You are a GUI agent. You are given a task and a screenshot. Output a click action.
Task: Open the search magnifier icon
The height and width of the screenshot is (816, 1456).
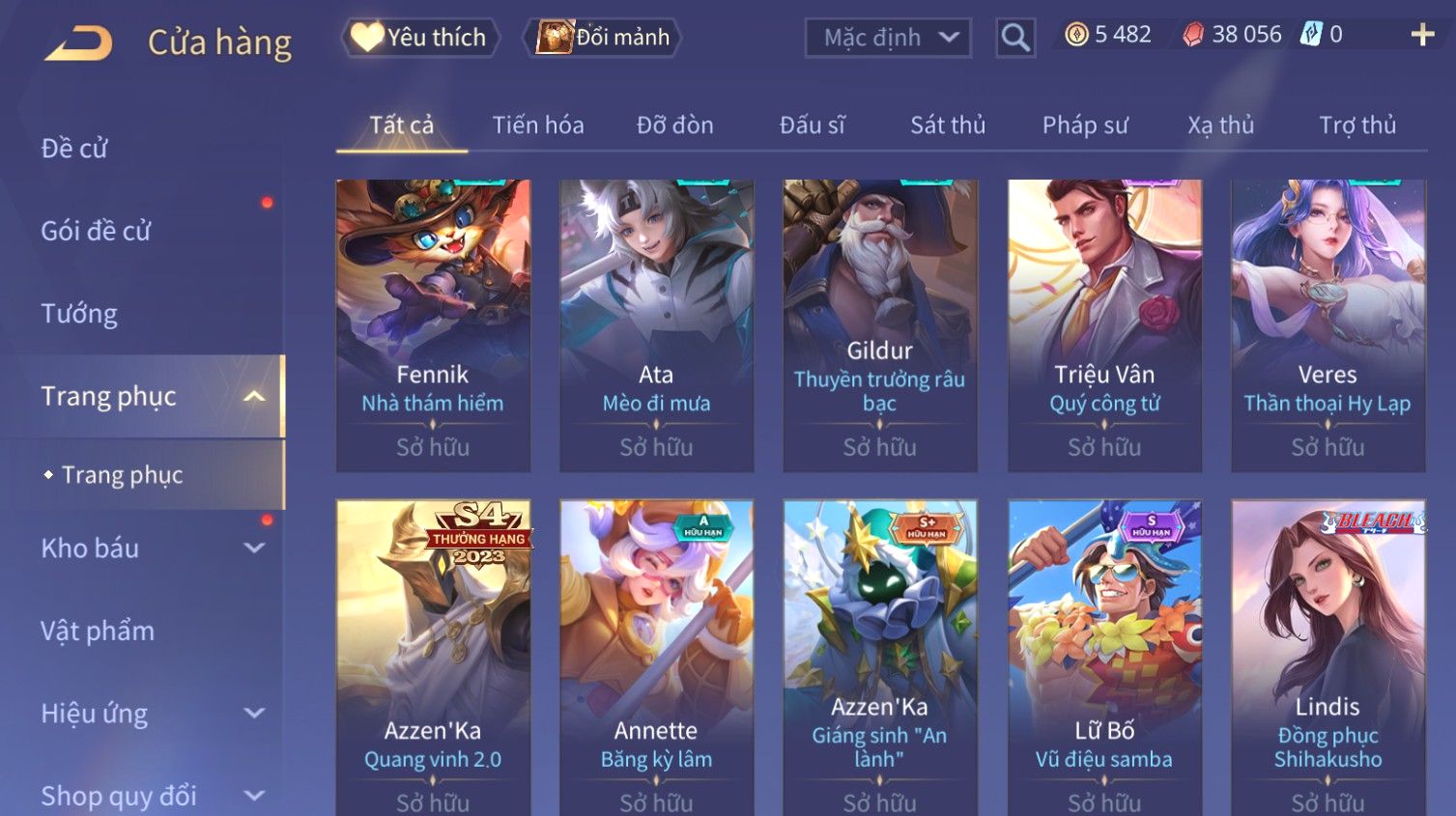(x=1015, y=38)
